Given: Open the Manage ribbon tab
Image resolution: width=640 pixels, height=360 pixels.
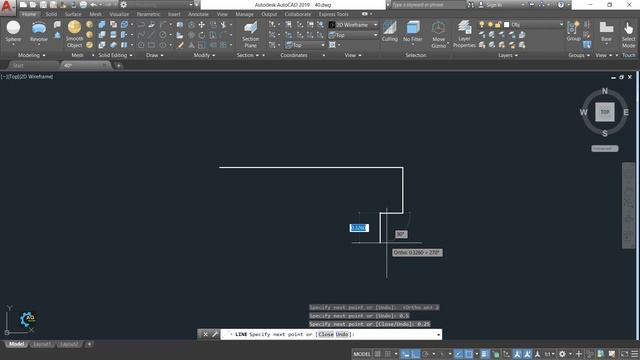Looking at the screenshot, I should coord(244,14).
